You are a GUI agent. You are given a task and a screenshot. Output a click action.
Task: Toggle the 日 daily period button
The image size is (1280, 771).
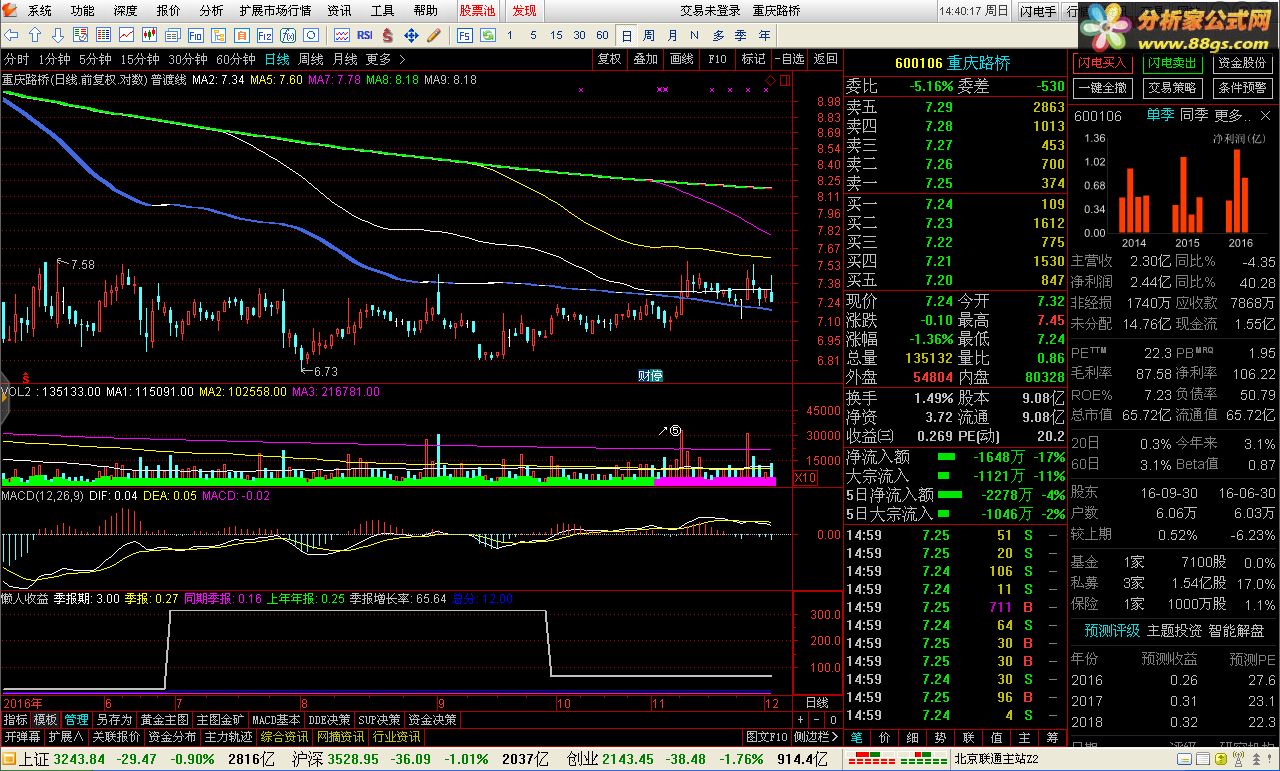click(x=627, y=35)
